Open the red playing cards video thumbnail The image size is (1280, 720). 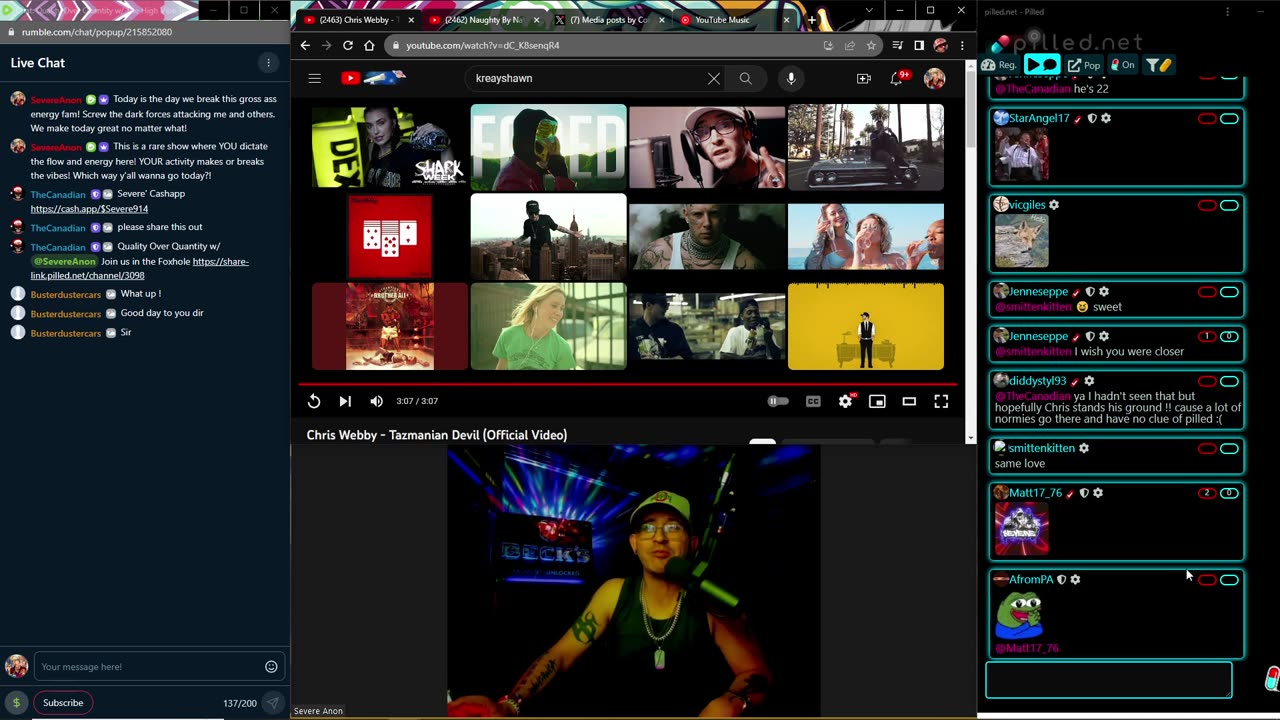coord(390,236)
